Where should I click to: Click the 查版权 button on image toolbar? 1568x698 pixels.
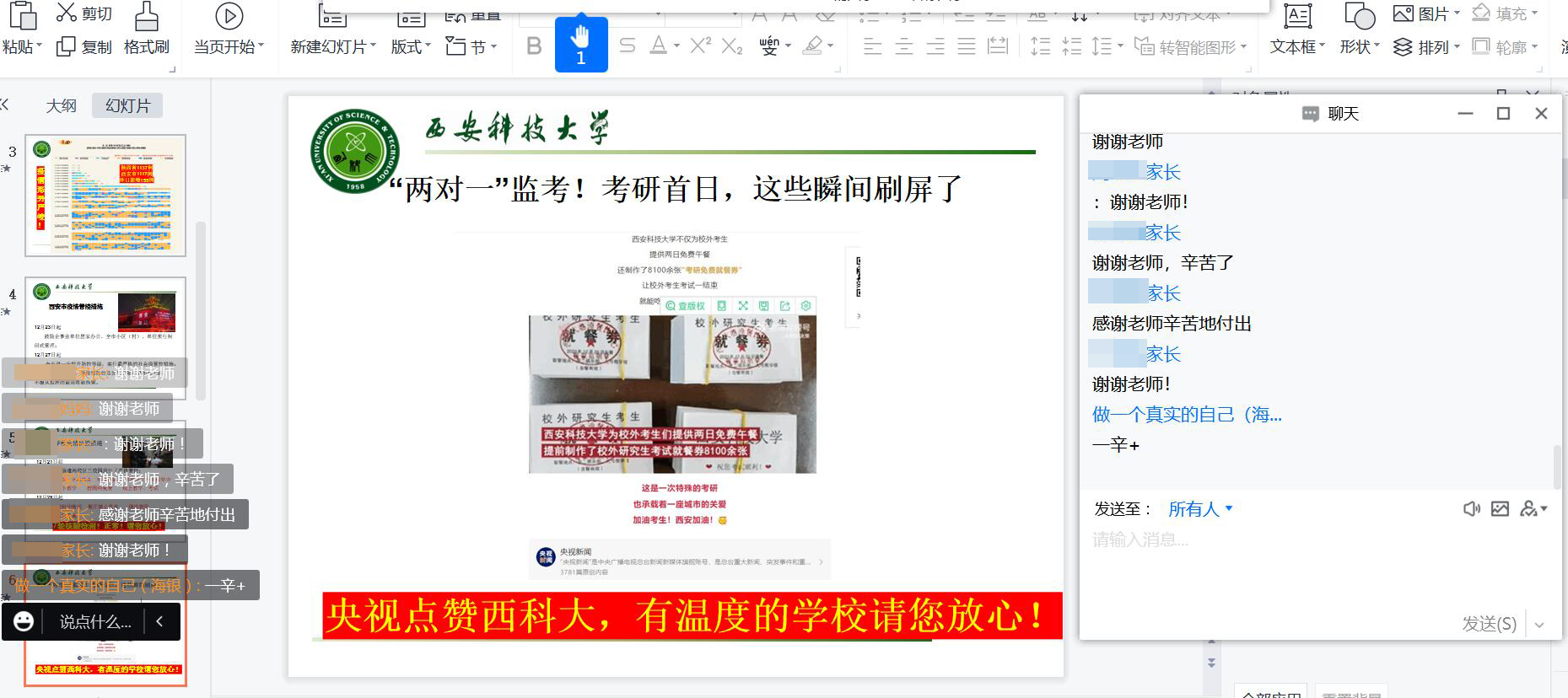[x=685, y=305]
